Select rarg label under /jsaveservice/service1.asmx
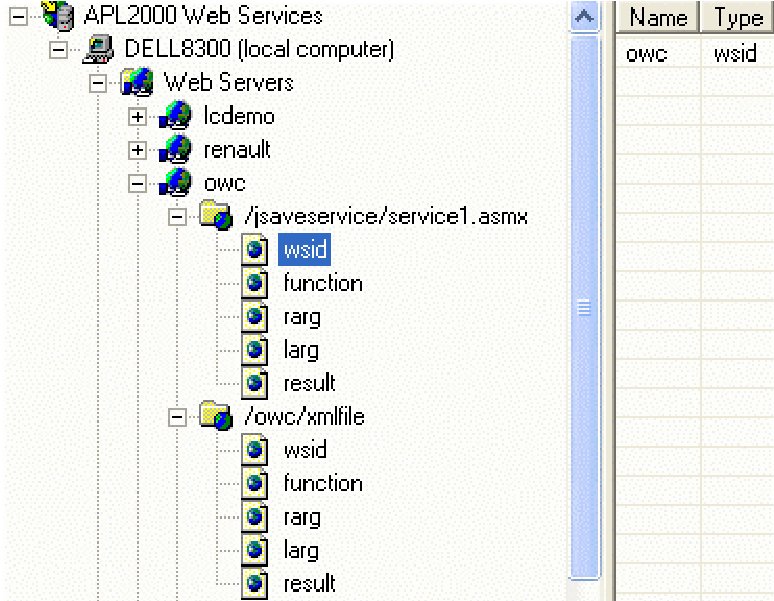Viewport: 774px width, 601px height. click(x=302, y=318)
